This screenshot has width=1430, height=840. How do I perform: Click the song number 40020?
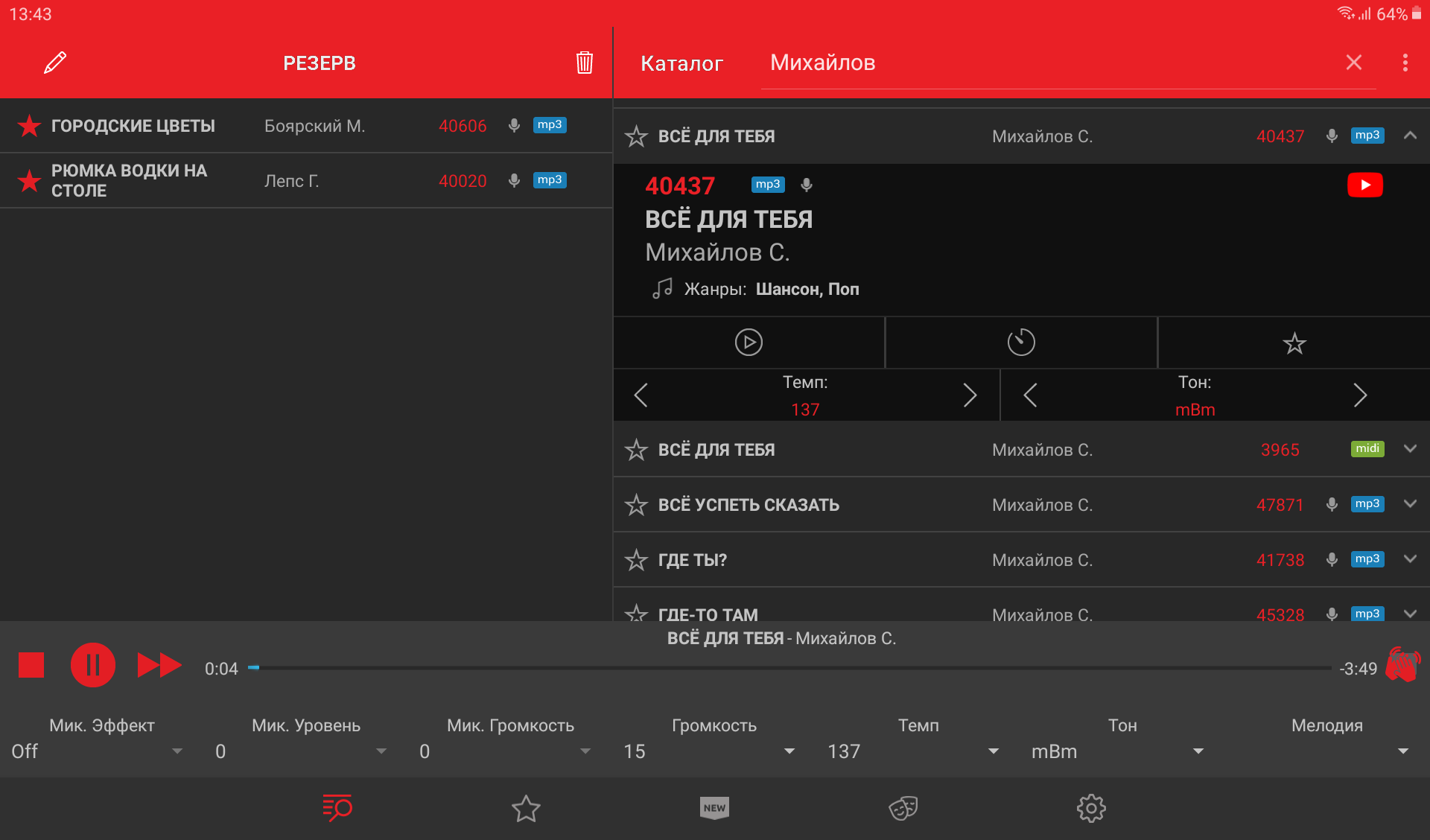pos(463,181)
